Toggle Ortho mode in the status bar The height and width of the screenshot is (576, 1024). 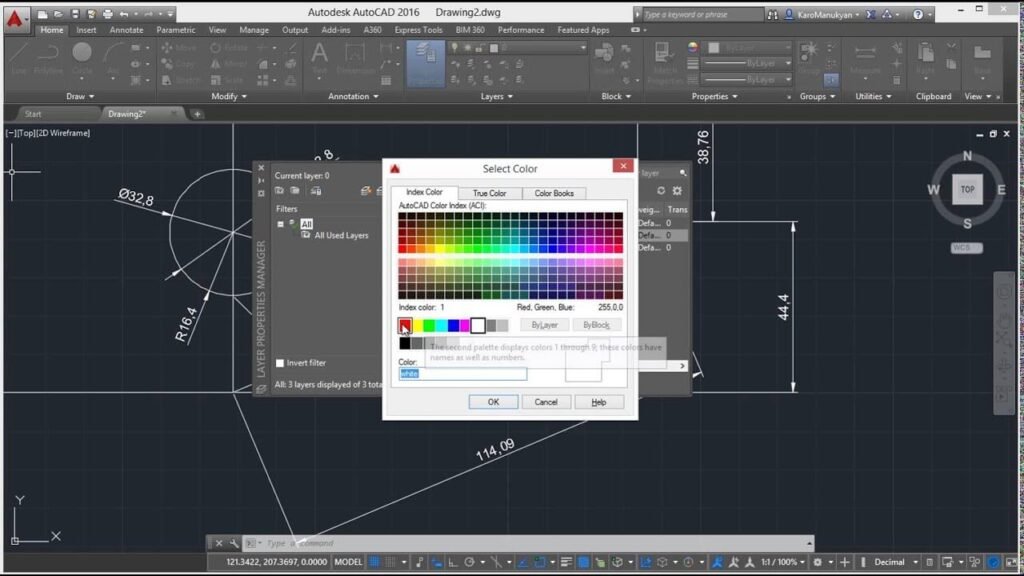pos(453,562)
